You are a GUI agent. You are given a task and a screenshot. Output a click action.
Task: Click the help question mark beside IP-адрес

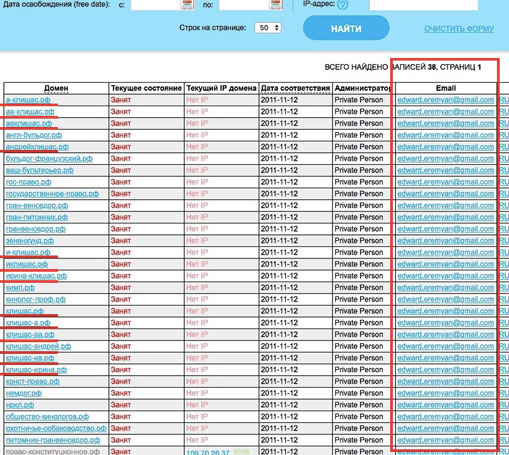pyautogui.click(x=343, y=5)
